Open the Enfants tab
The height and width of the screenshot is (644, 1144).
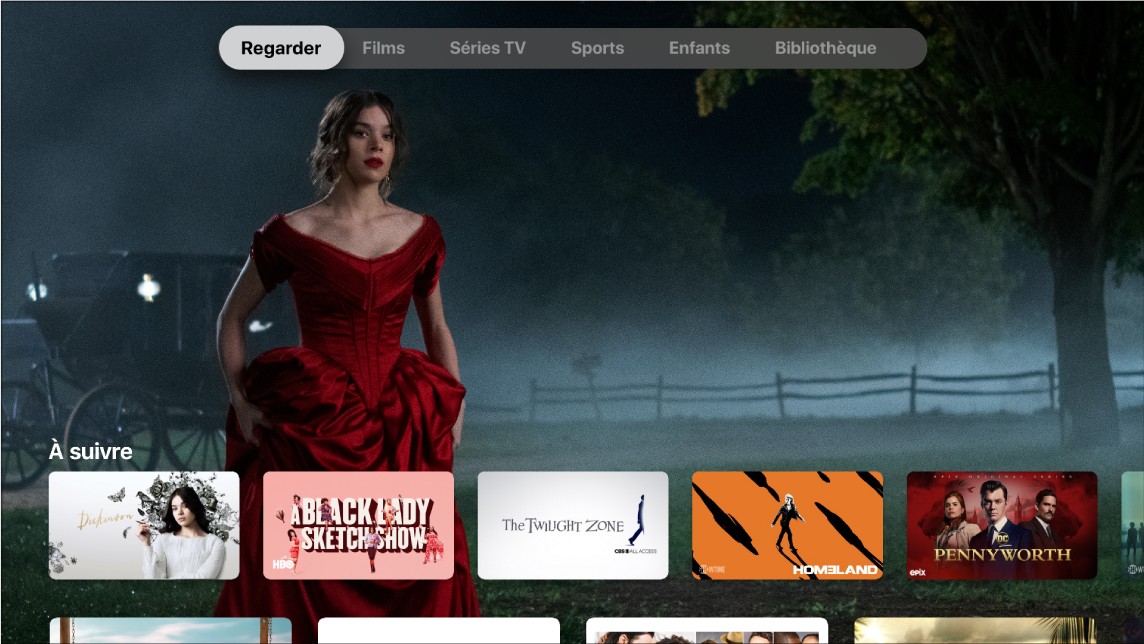699,48
